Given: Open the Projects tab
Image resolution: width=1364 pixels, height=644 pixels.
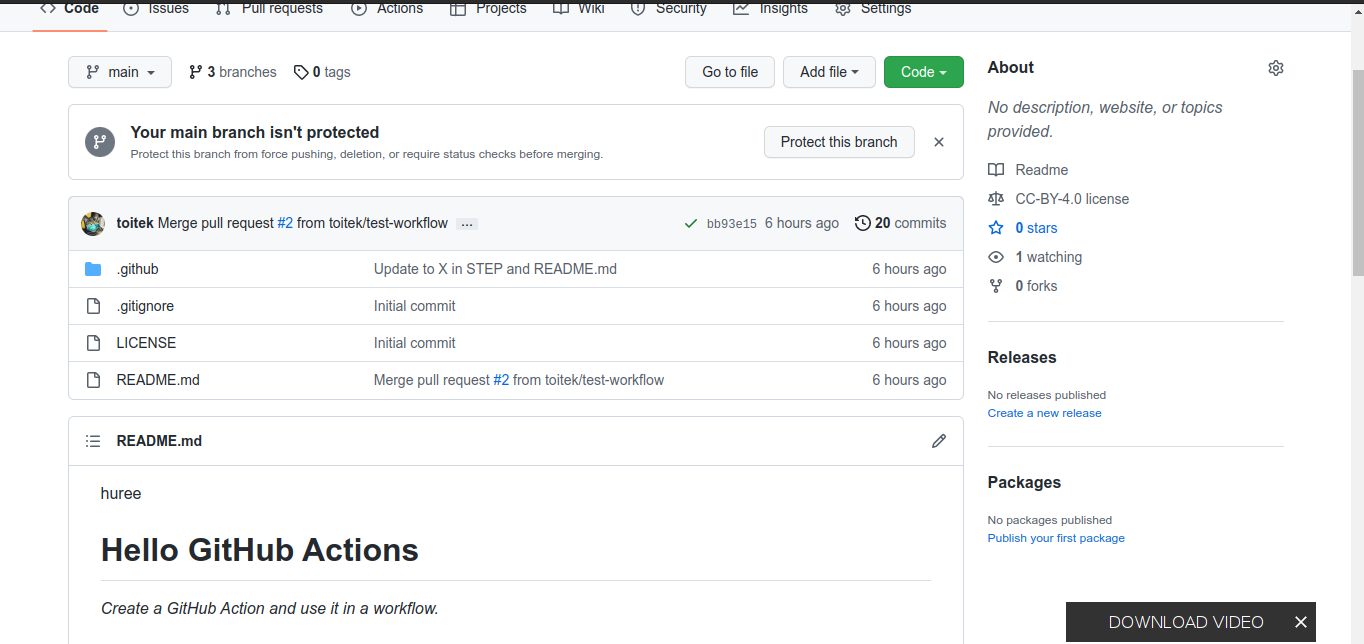Looking at the screenshot, I should tap(488, 9).
